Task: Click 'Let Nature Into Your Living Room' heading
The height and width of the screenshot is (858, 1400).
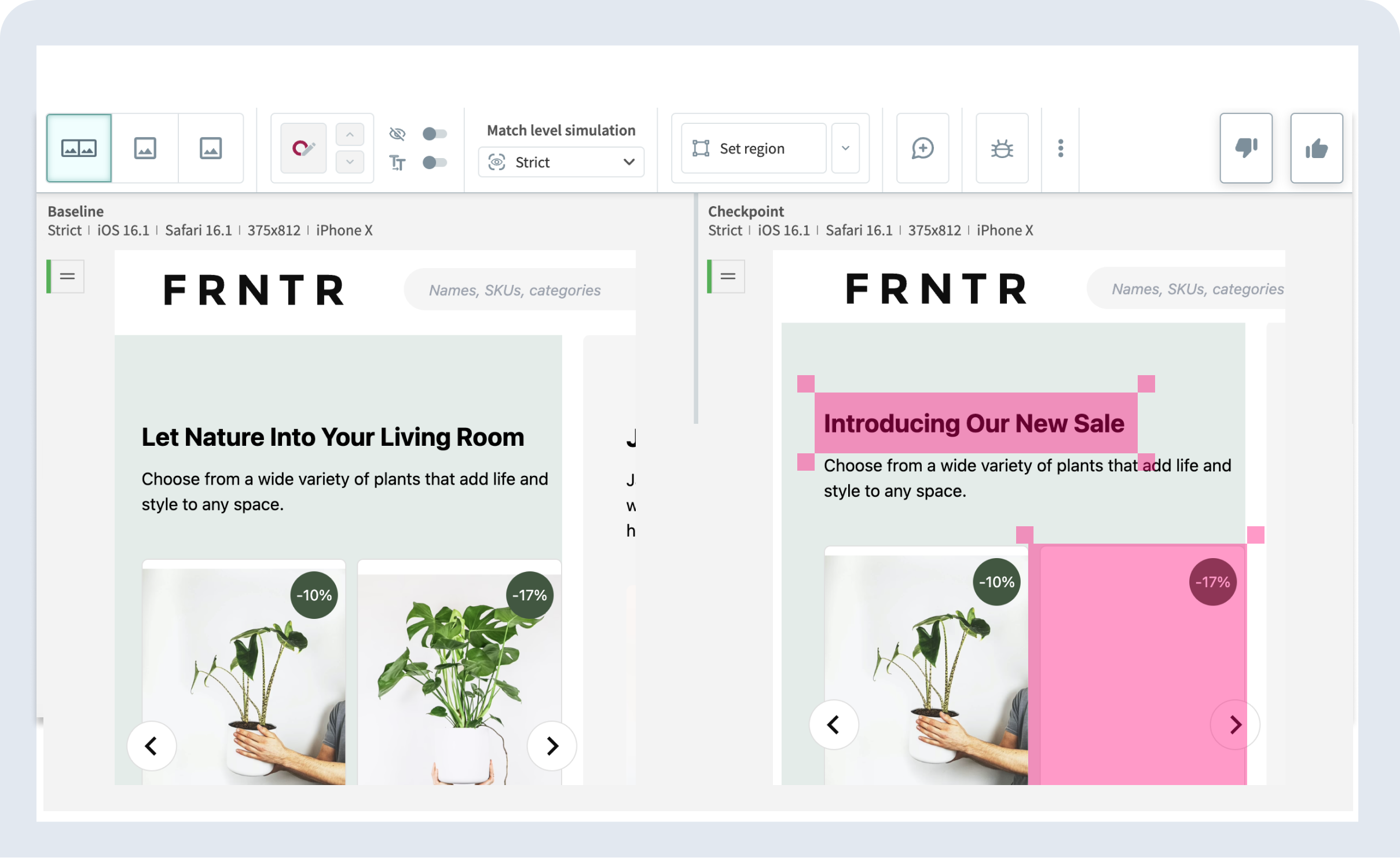Action: point(333,437)
